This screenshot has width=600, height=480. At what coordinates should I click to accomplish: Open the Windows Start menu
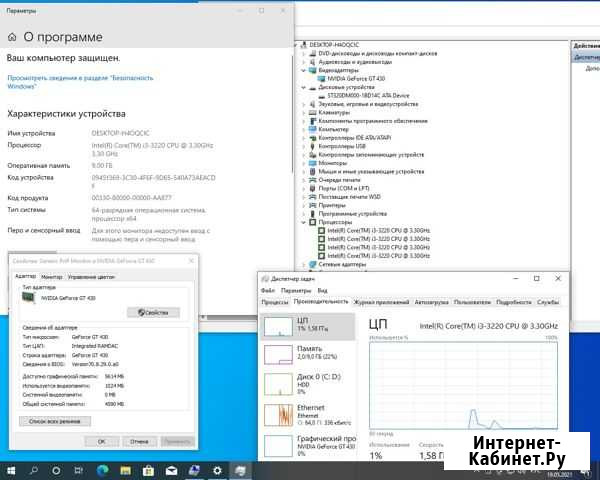(11, 471)
